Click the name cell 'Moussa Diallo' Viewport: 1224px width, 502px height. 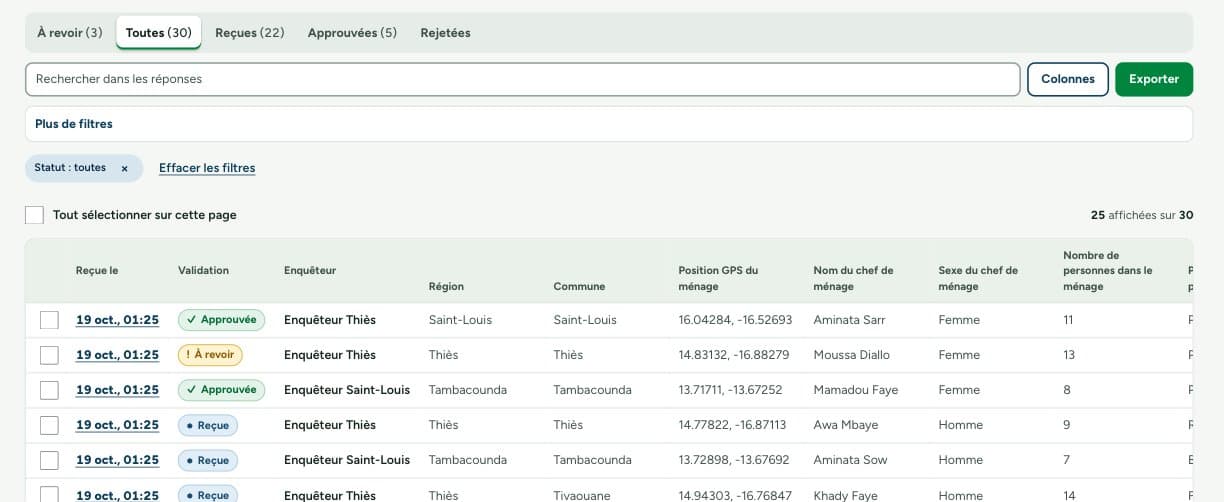[852, 355]
